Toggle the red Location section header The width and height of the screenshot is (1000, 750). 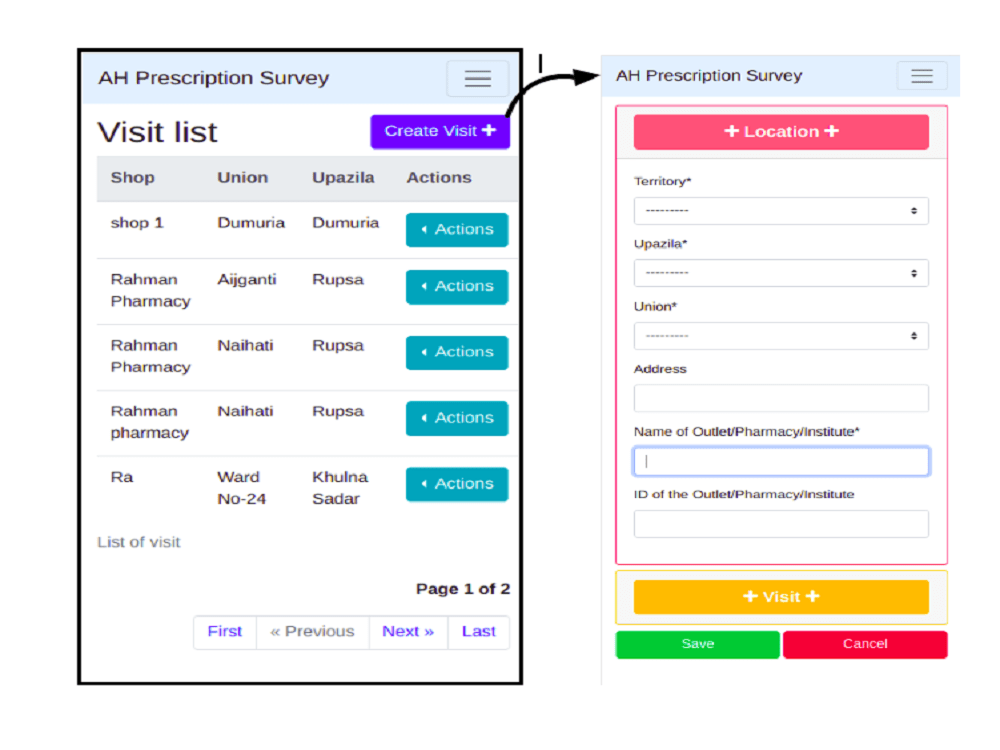[x=781, y=132]
